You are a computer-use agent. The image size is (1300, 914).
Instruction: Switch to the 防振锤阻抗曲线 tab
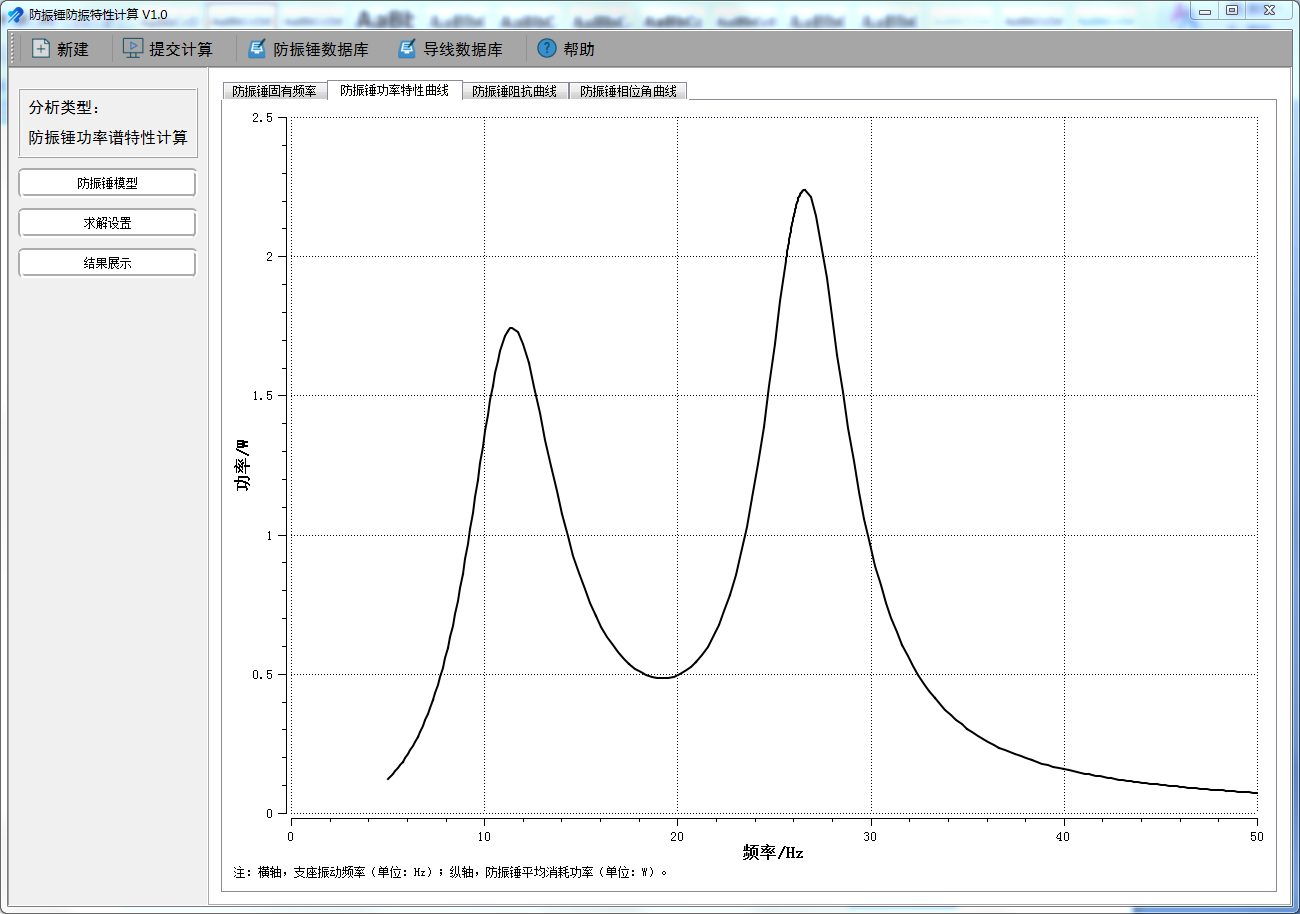point(515,91)
